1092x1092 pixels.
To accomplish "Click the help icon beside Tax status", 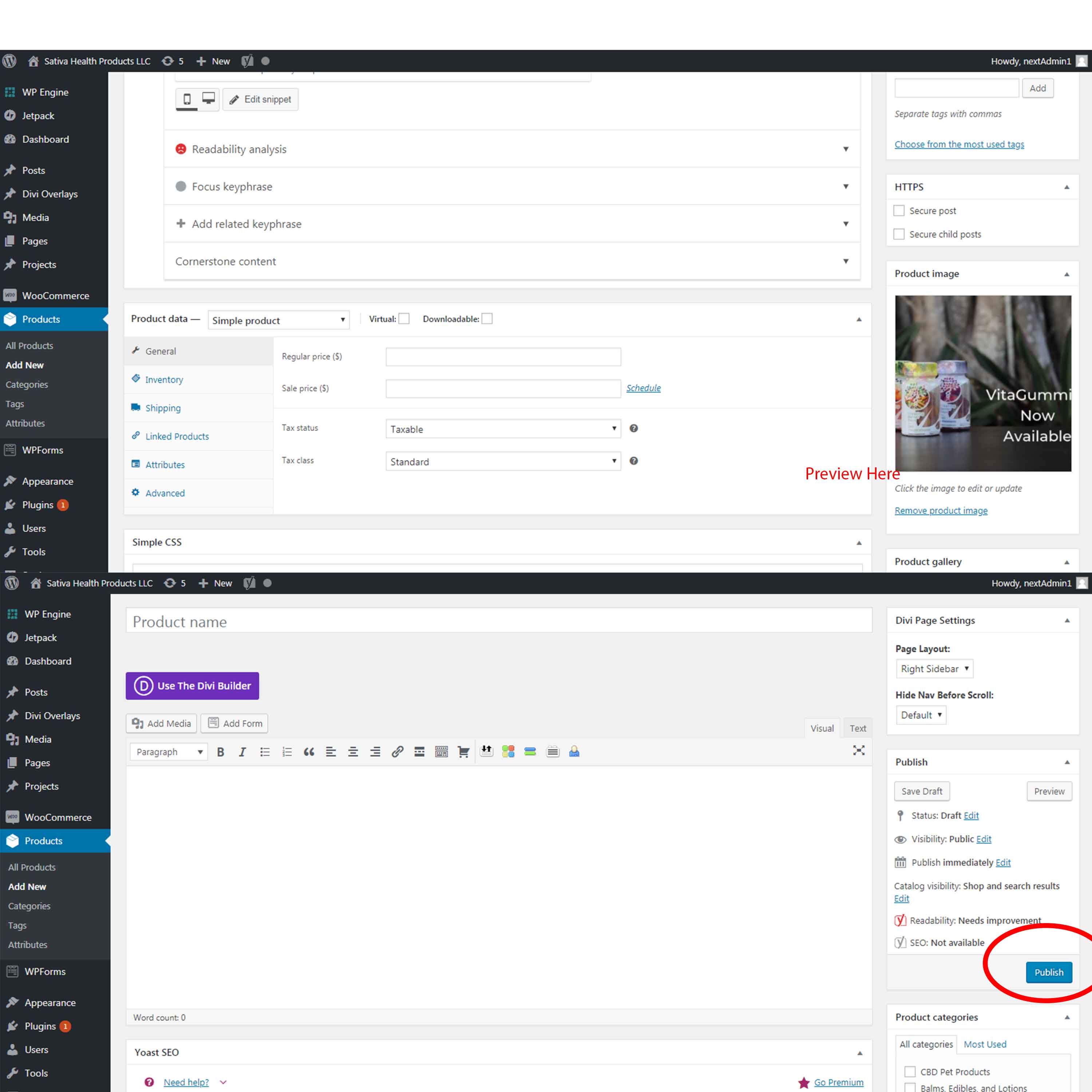I will coord(634,428).
